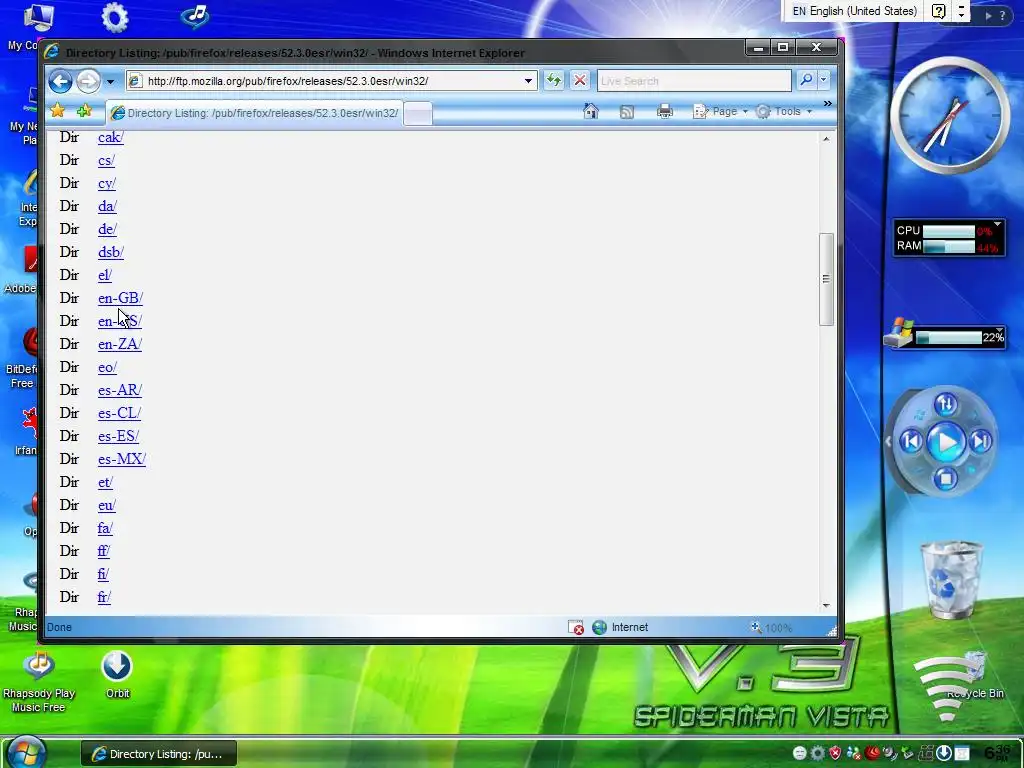Image resolution: width=1024 pixels, height=768 pixels.
Task: Open the cy/ directory link
Action: click(107, 184)
